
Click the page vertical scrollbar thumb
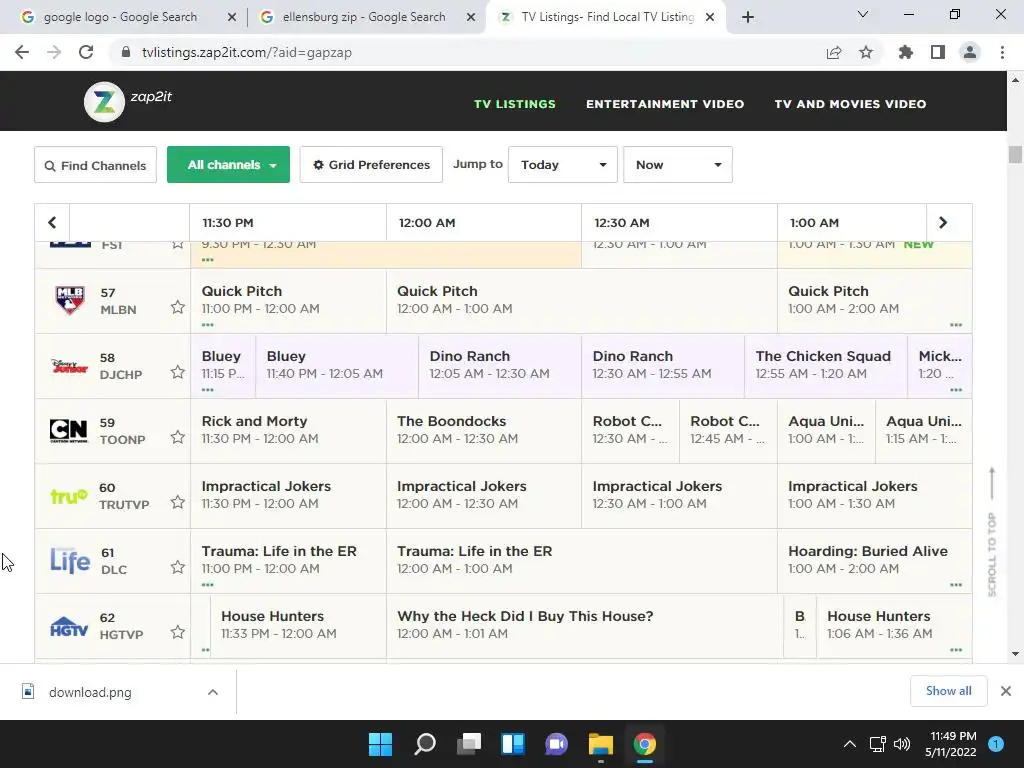click(x=1015, y=155)
